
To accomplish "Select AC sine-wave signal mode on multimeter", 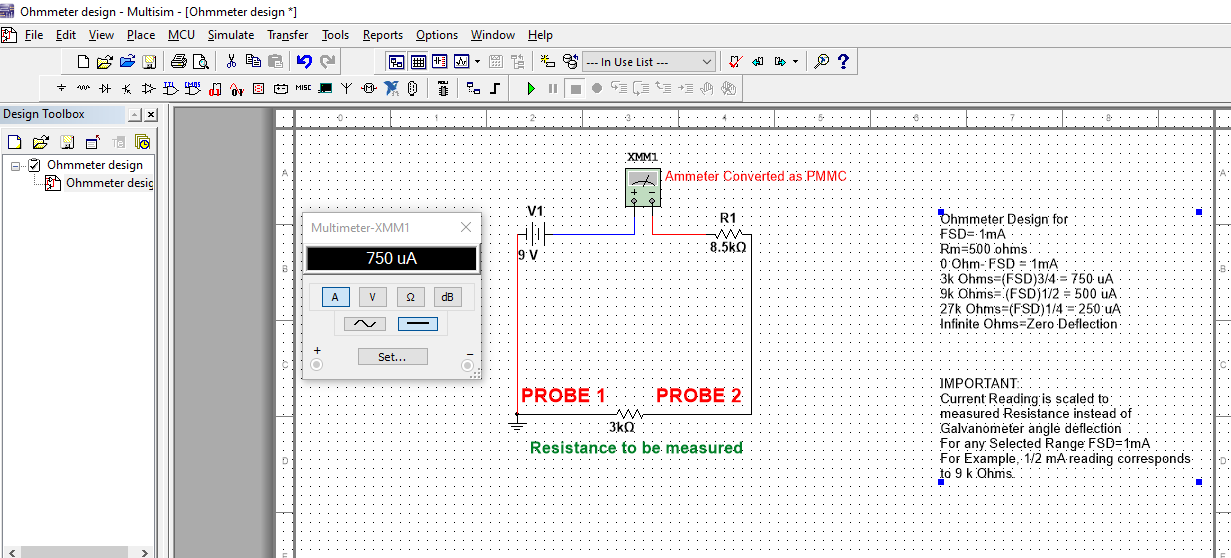I will click(x=364, y=324).
